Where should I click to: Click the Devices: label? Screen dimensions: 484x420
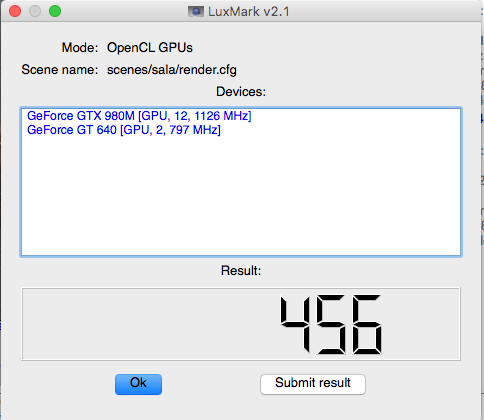[241, 92]
